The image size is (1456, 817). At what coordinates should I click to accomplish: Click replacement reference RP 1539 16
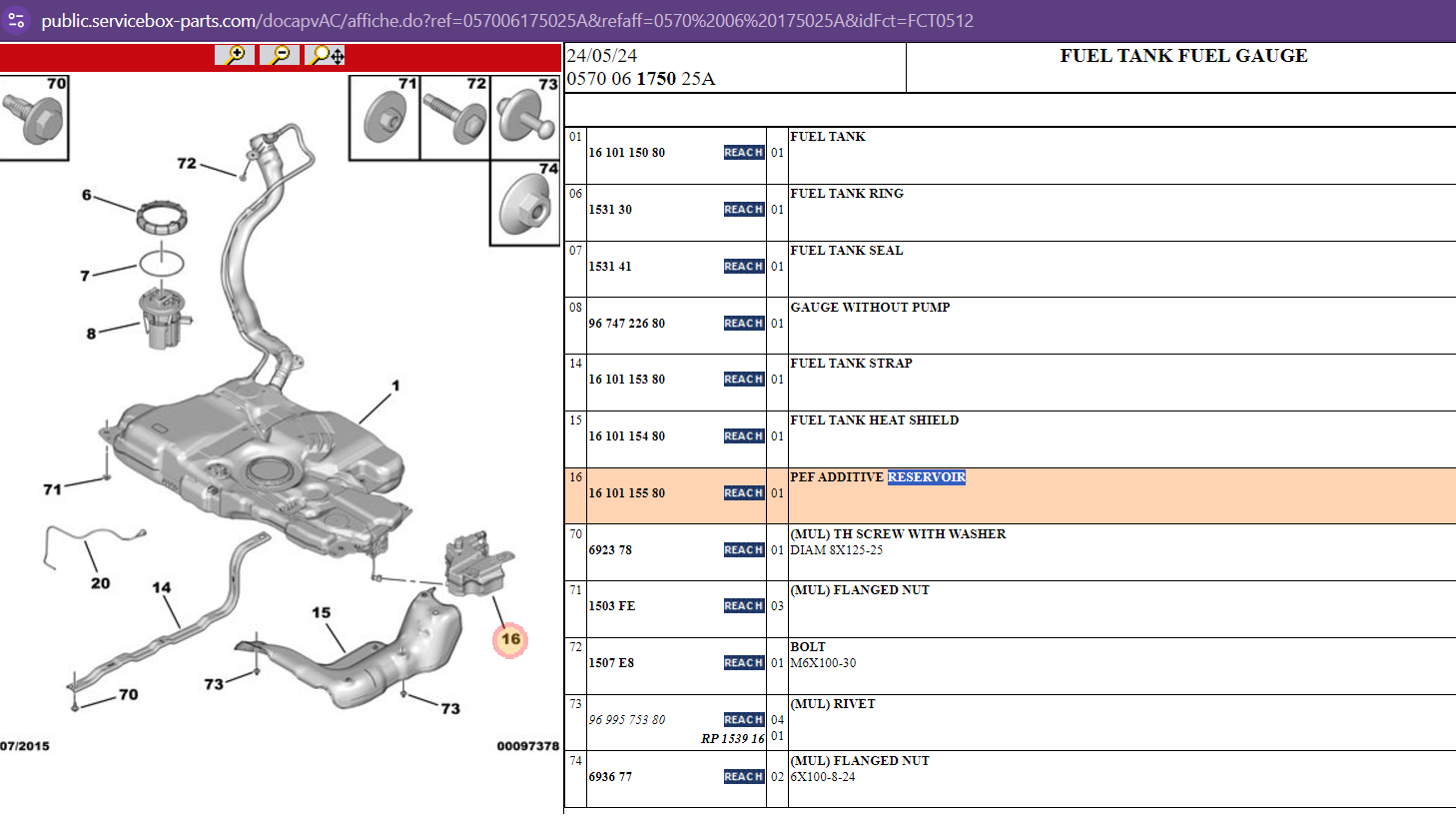coord(732,739)
